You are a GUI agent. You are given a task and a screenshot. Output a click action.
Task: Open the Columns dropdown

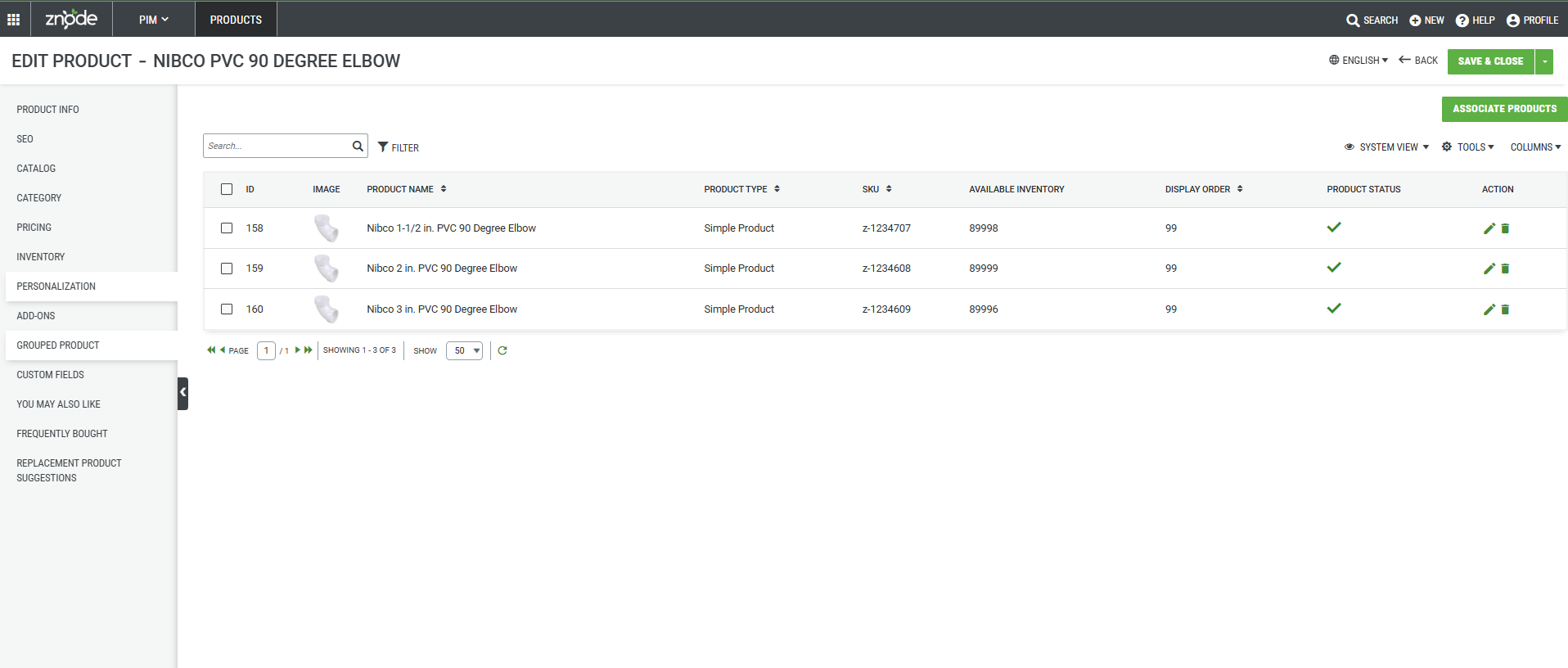(1535, 147)
